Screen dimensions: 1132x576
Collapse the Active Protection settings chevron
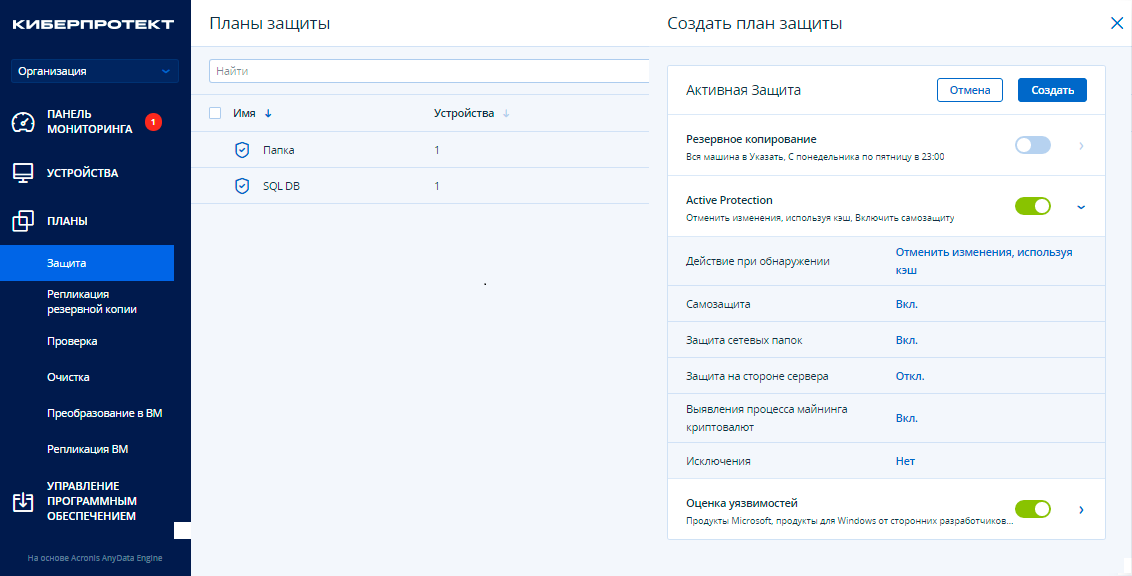[1079, 207]
